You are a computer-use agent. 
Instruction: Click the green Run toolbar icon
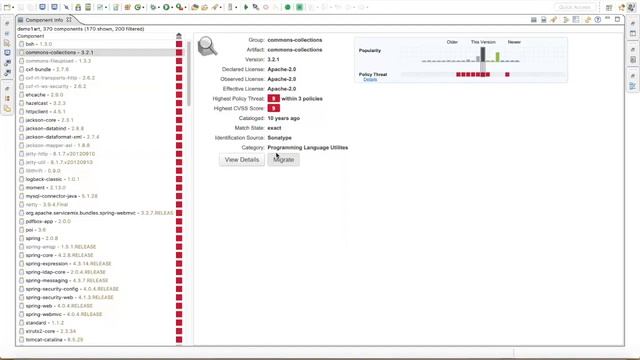click(166, 7)
